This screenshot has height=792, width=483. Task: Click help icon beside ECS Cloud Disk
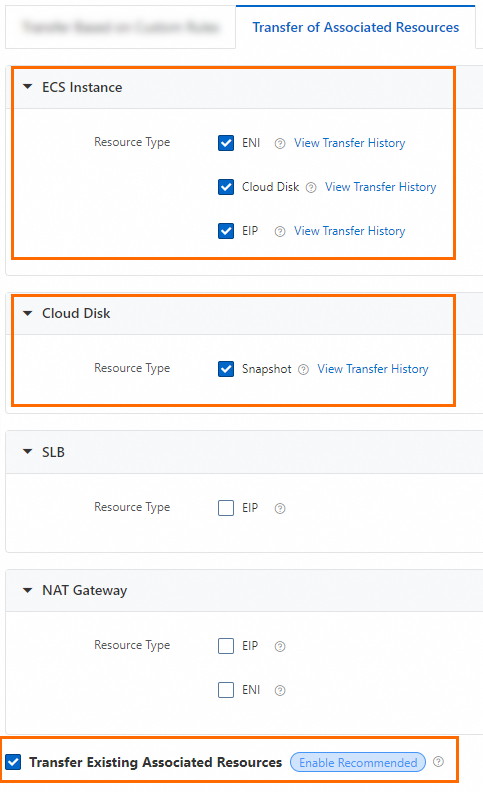click(311, 187)
